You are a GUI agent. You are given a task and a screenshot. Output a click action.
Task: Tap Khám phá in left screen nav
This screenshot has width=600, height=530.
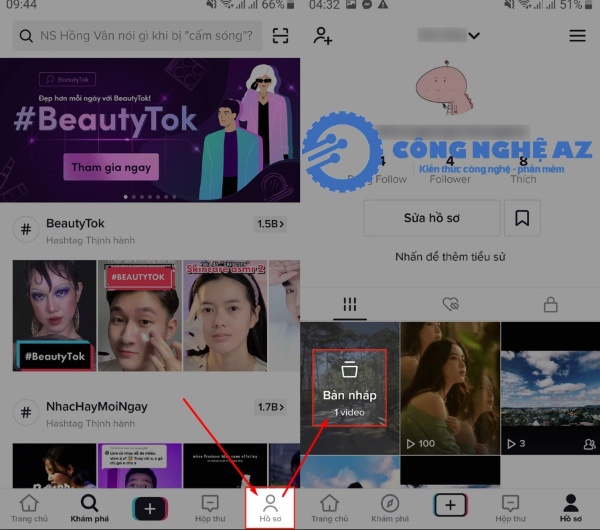pos(90,509)
